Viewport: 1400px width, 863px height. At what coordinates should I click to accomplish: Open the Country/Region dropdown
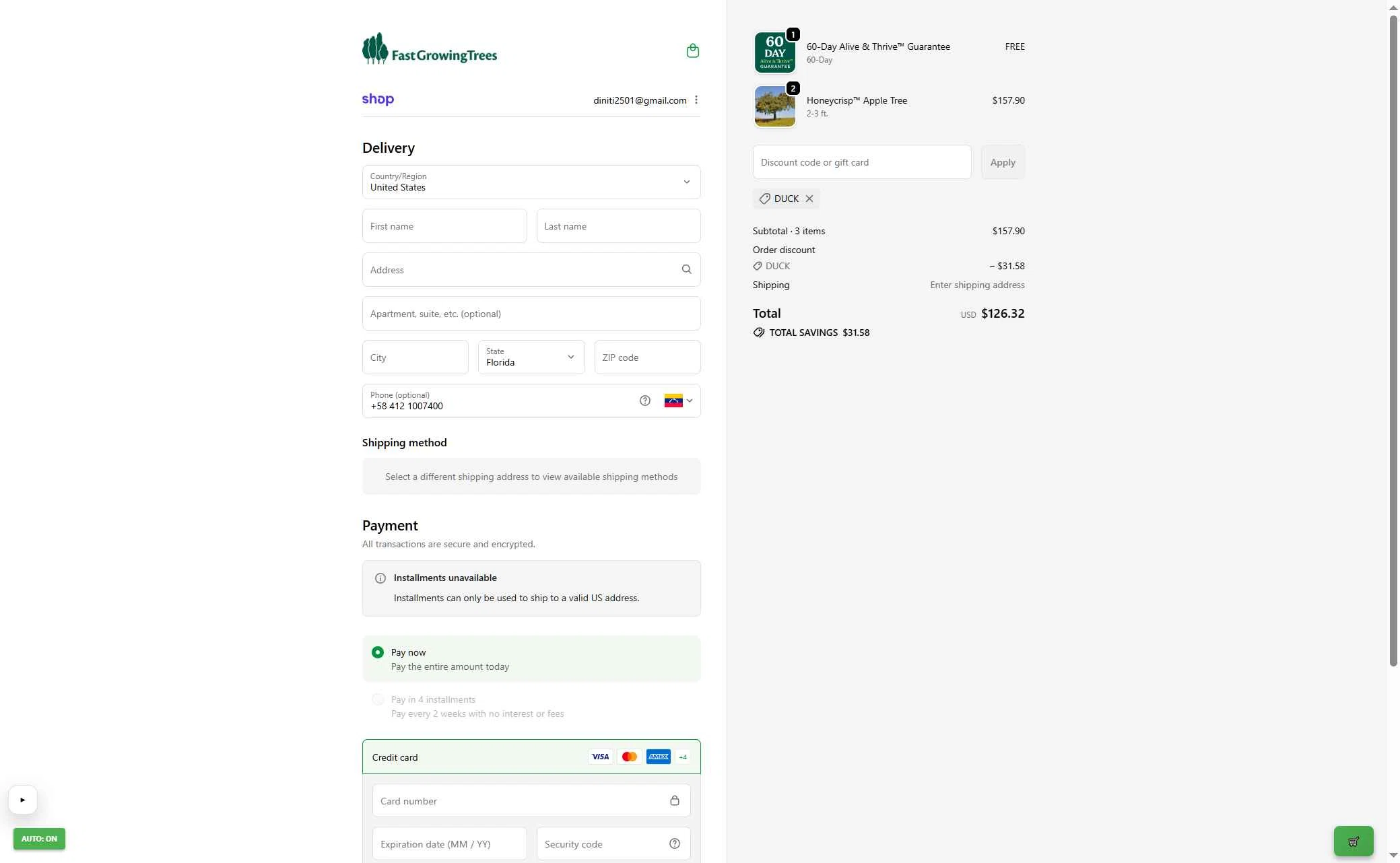tap(531, 182)
